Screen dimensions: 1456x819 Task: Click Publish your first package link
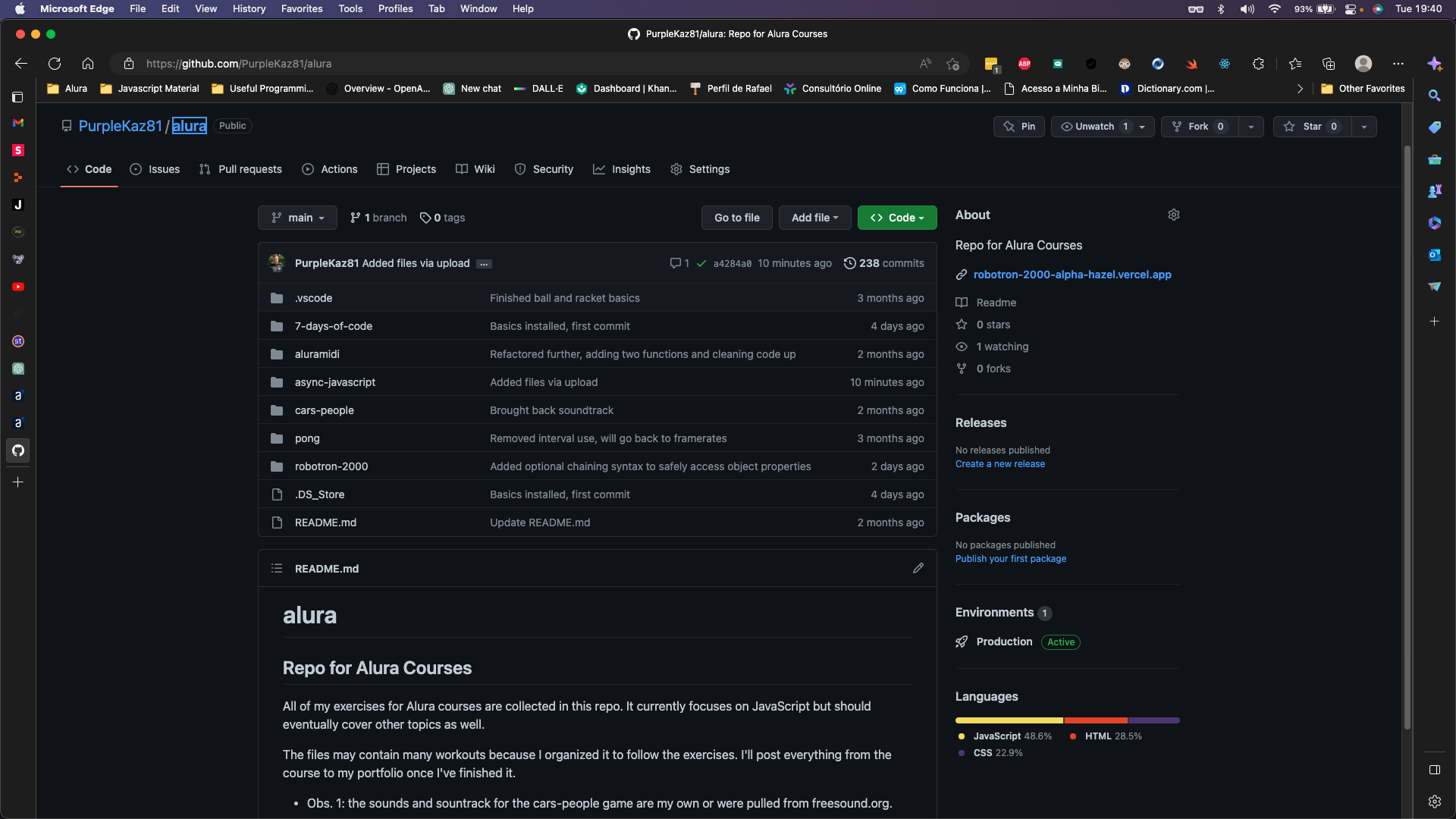click(x=1010, y=559)
